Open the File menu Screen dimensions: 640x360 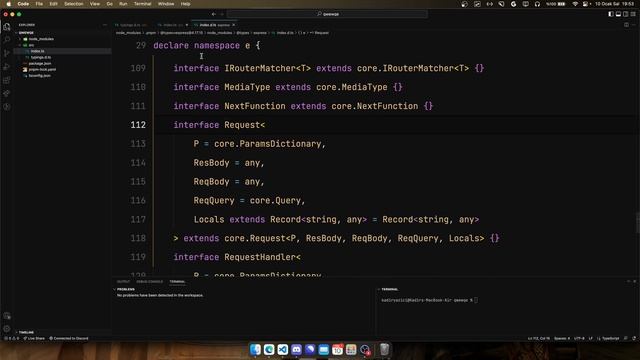[x=39, y=4]
